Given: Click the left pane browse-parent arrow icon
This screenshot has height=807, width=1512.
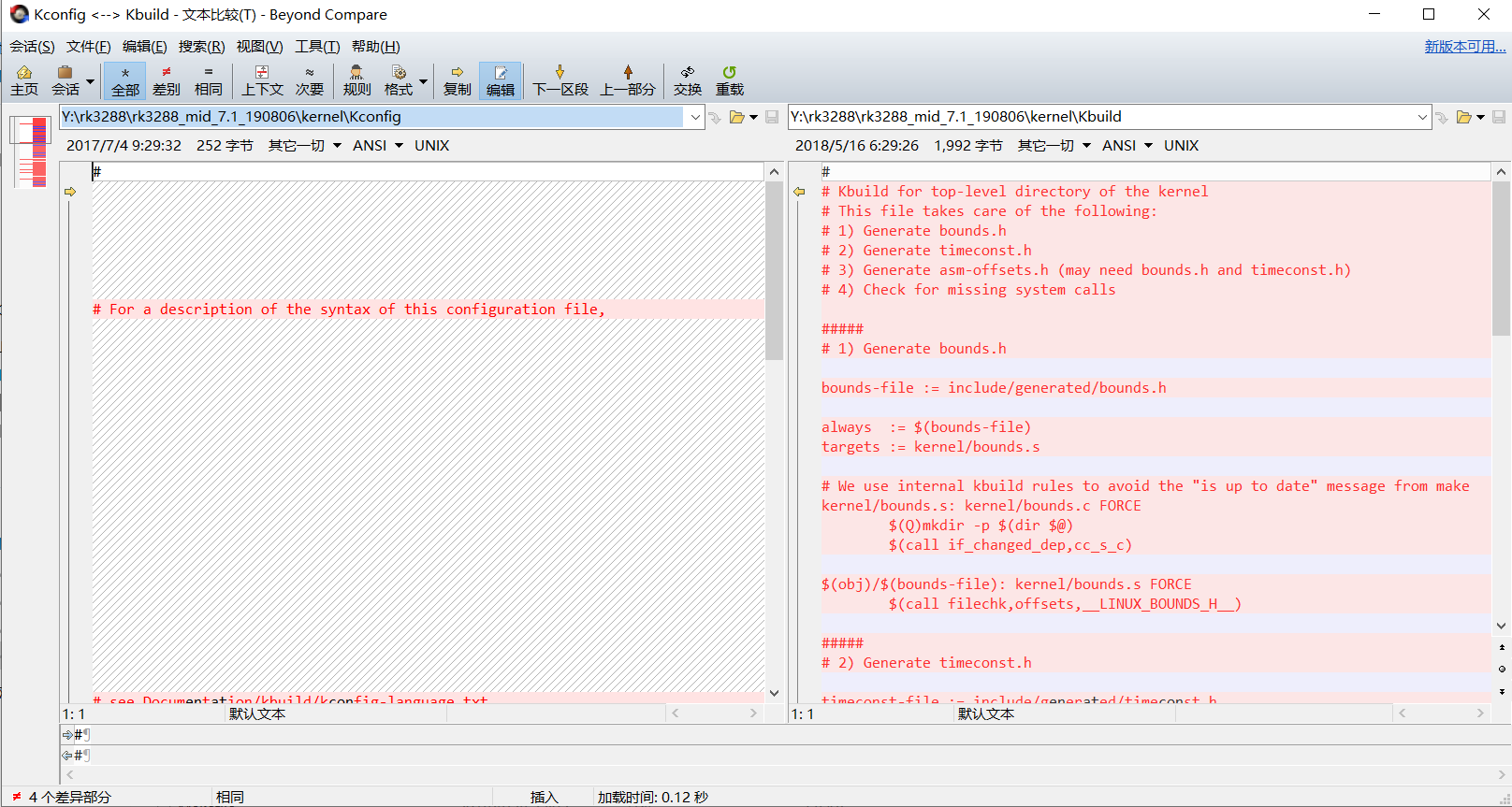Looking at the screenshot, I should pos(715,117).
